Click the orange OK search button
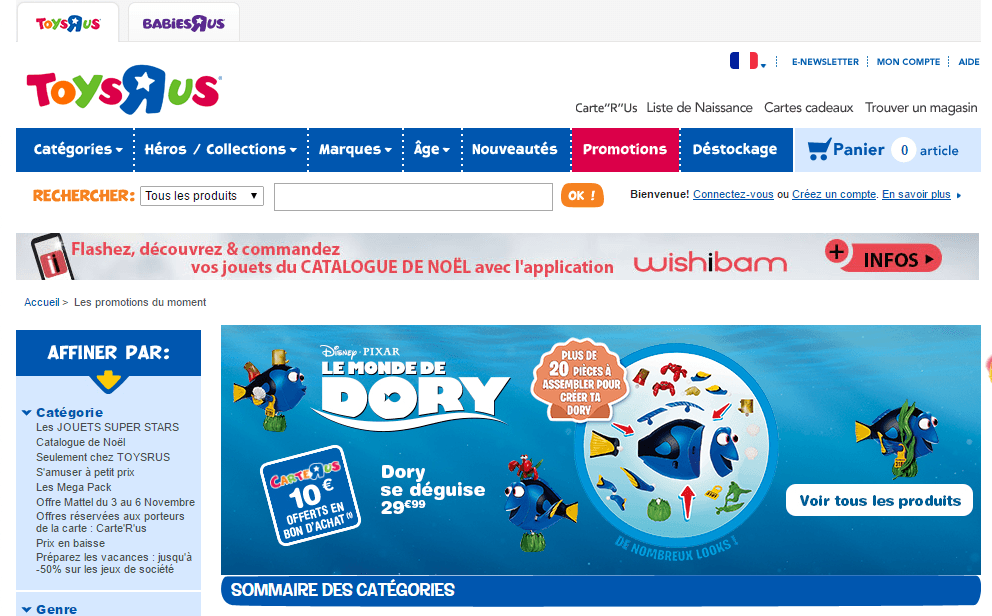This screenshot has width=992, height=616. (x=582, y=196)
